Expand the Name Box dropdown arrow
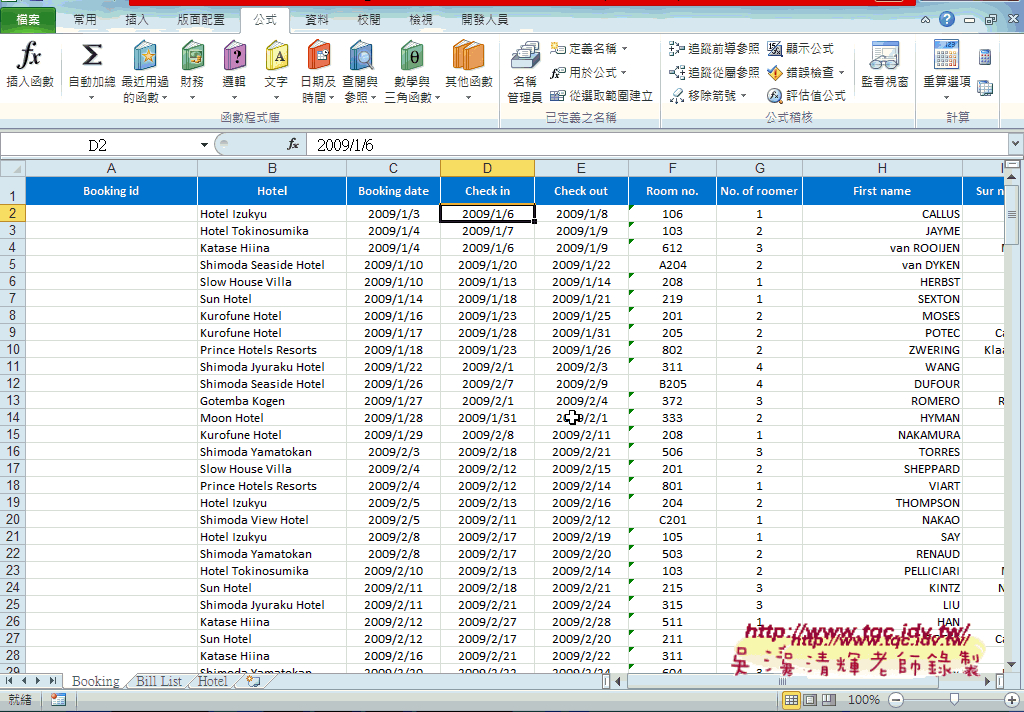Viewport: 1024px width, 712px height. click(204, 145)
